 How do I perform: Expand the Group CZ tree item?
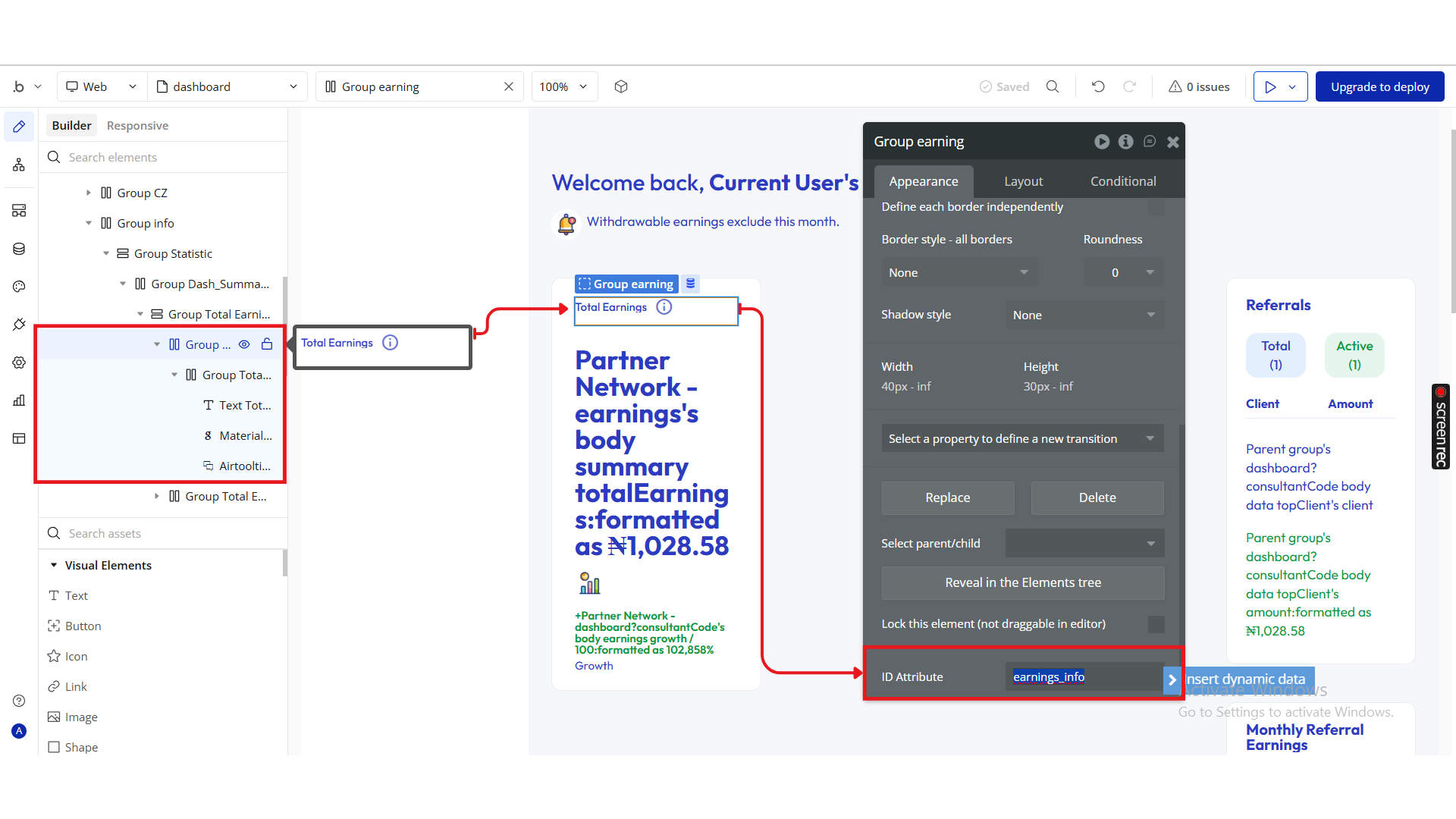click(89, 193)
